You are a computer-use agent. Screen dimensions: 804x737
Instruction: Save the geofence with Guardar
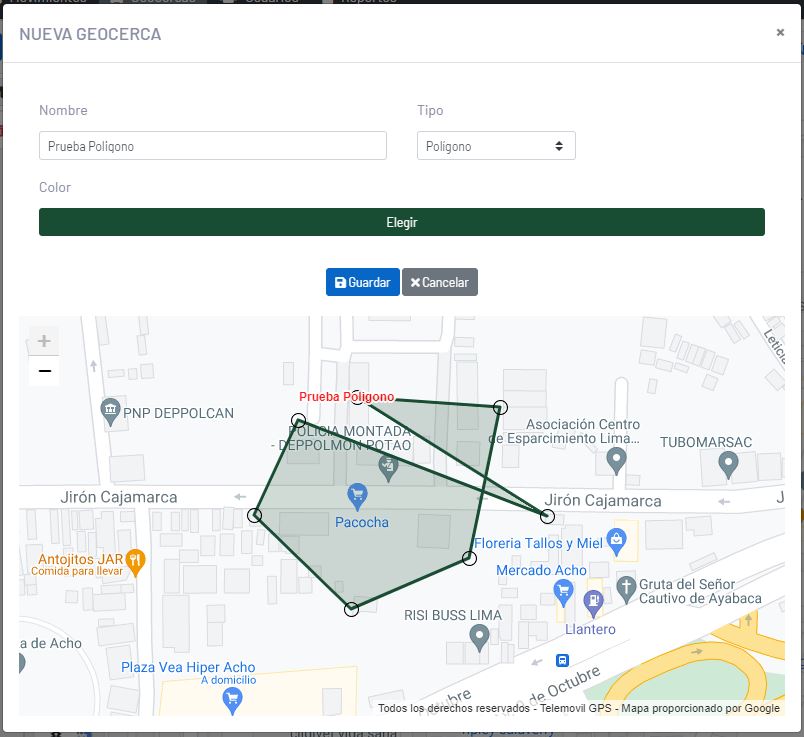(x=363, y=282)
